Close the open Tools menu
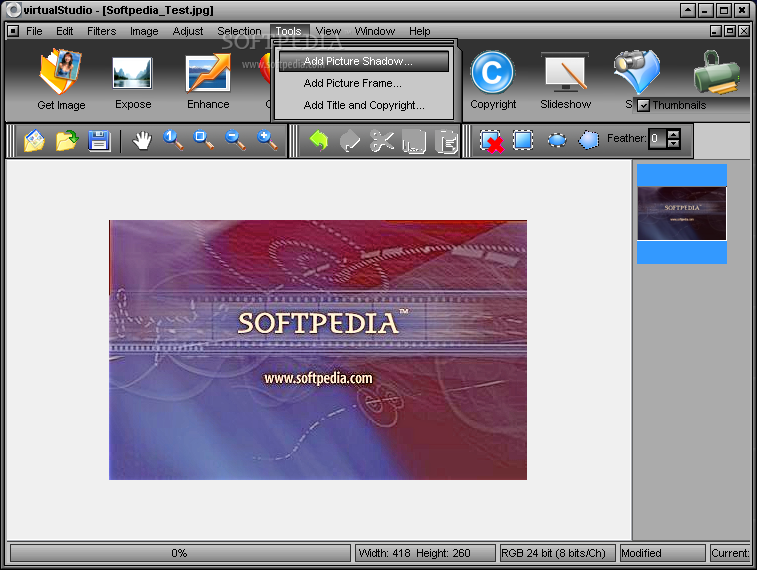The width and height of the screenshot is (757, 570). click(289, 31)
